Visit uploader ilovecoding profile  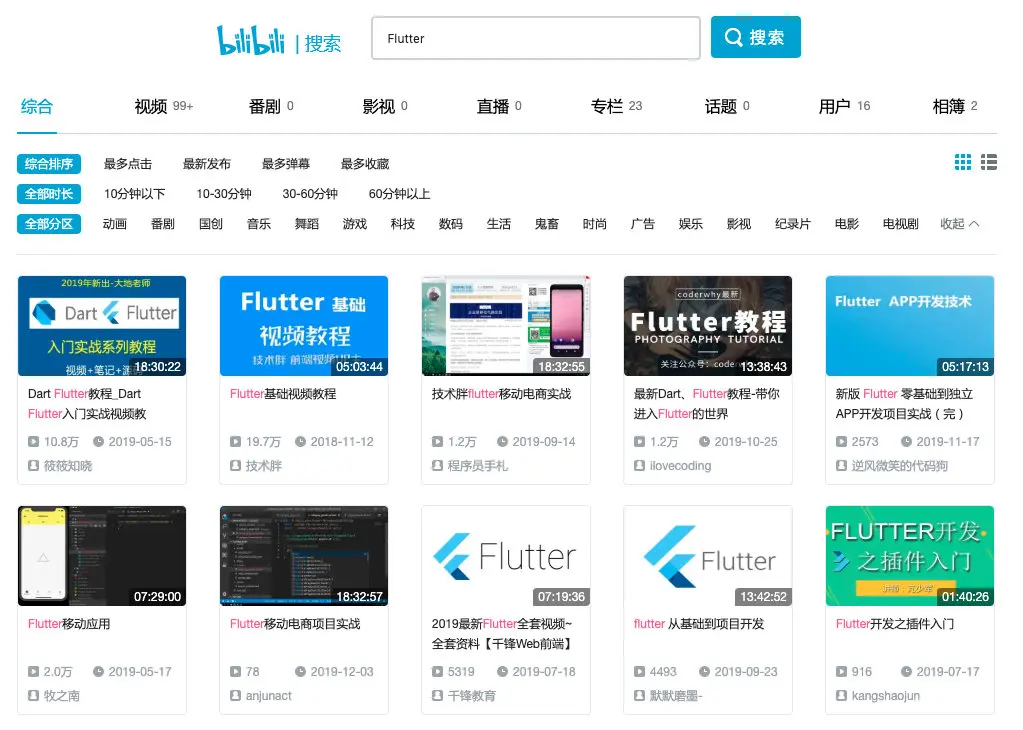[x=673, y=466]
